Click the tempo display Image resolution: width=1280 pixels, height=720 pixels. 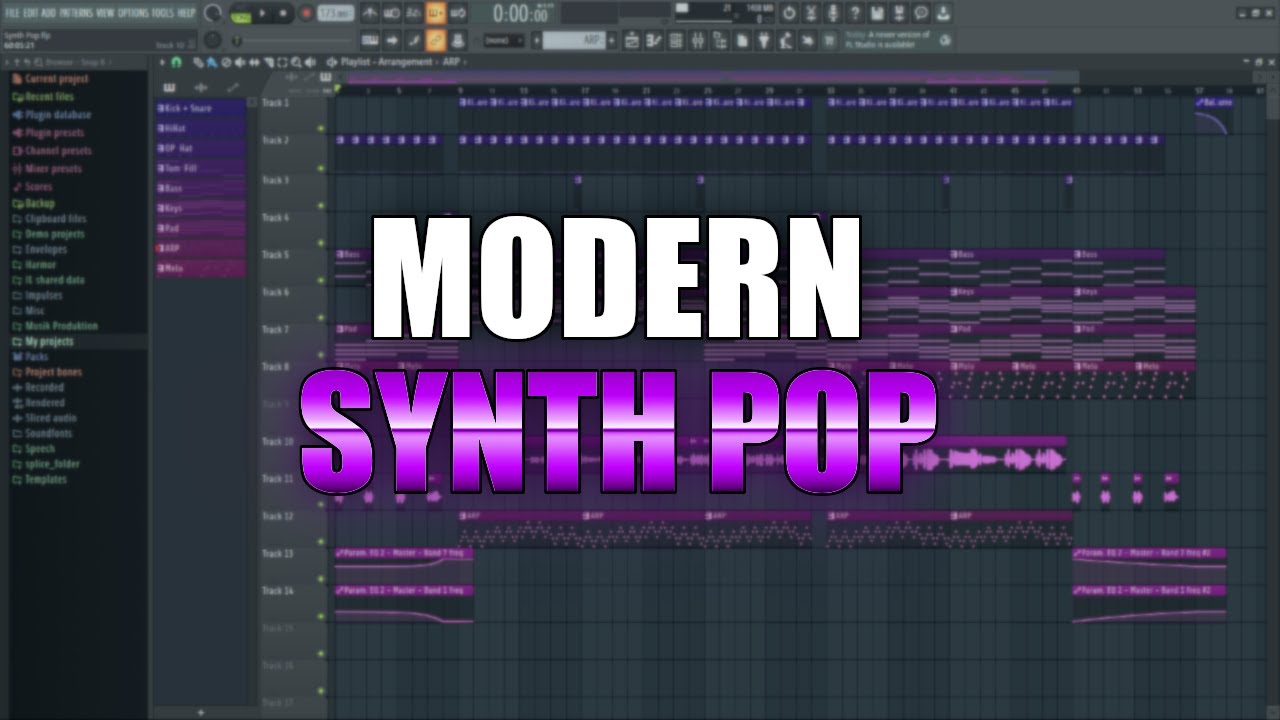[x=338, y=13]
